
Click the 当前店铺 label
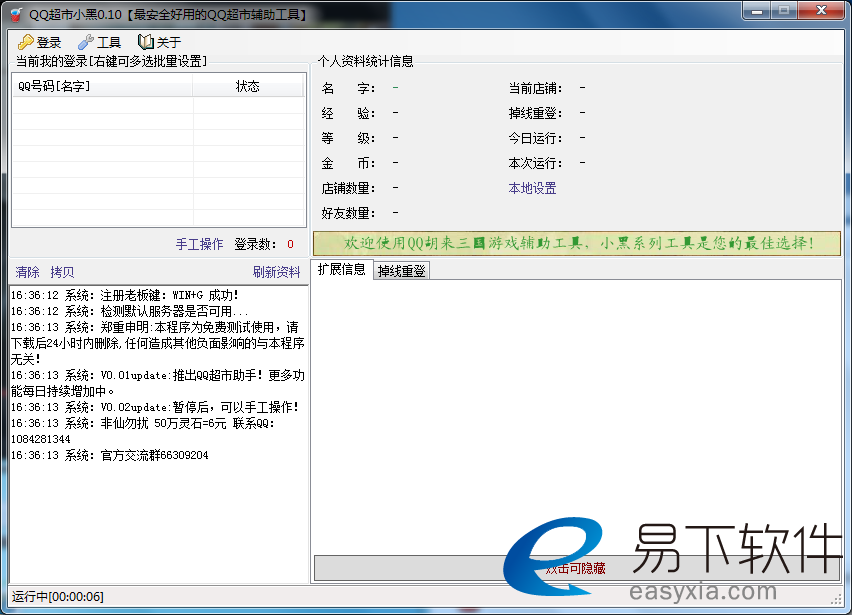tap(535, 88)
